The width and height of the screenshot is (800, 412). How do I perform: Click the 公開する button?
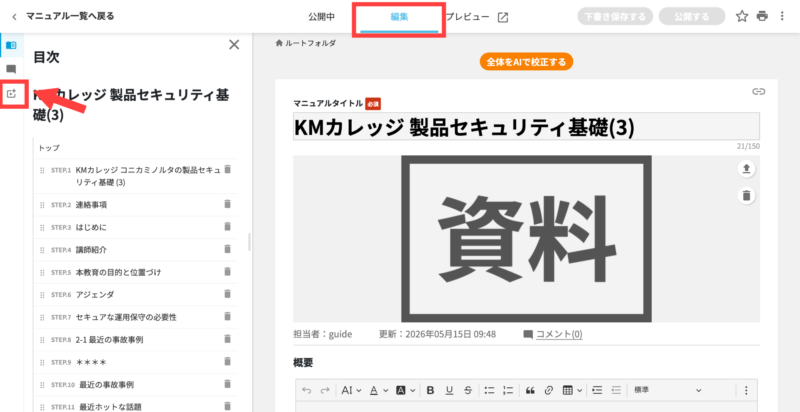coord(692,16)
